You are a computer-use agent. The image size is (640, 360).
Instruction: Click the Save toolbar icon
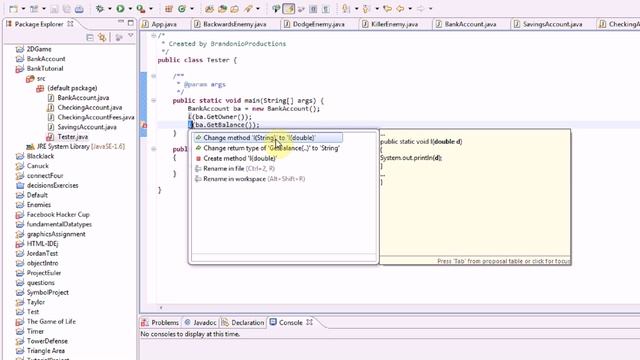tap(54, 9)
